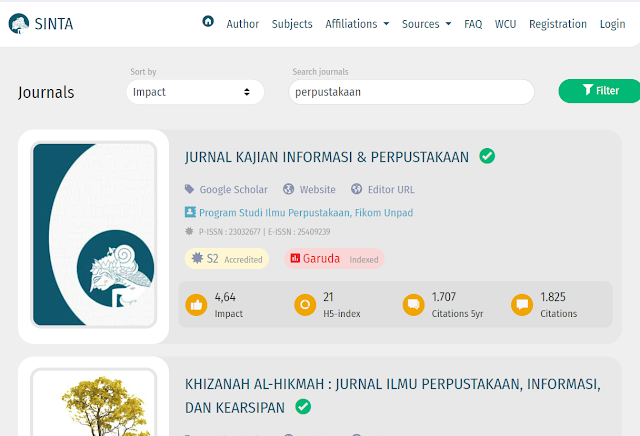This screenshot has width=640, height=436.
Task: Click the tag icon beside Google Scholar
Action: pyautogui.click(x=189, y=189)
